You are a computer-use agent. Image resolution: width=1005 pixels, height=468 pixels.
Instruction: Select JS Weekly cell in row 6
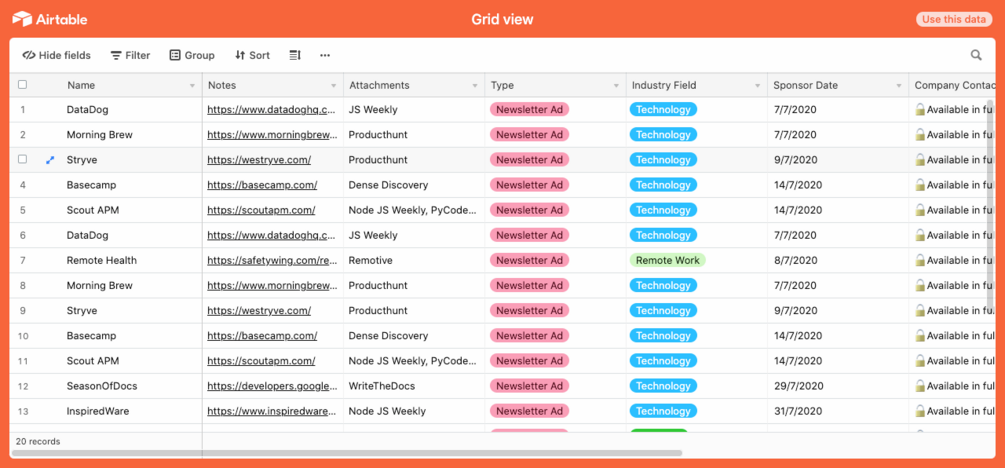pyautogui.click(x=414, y=235)
